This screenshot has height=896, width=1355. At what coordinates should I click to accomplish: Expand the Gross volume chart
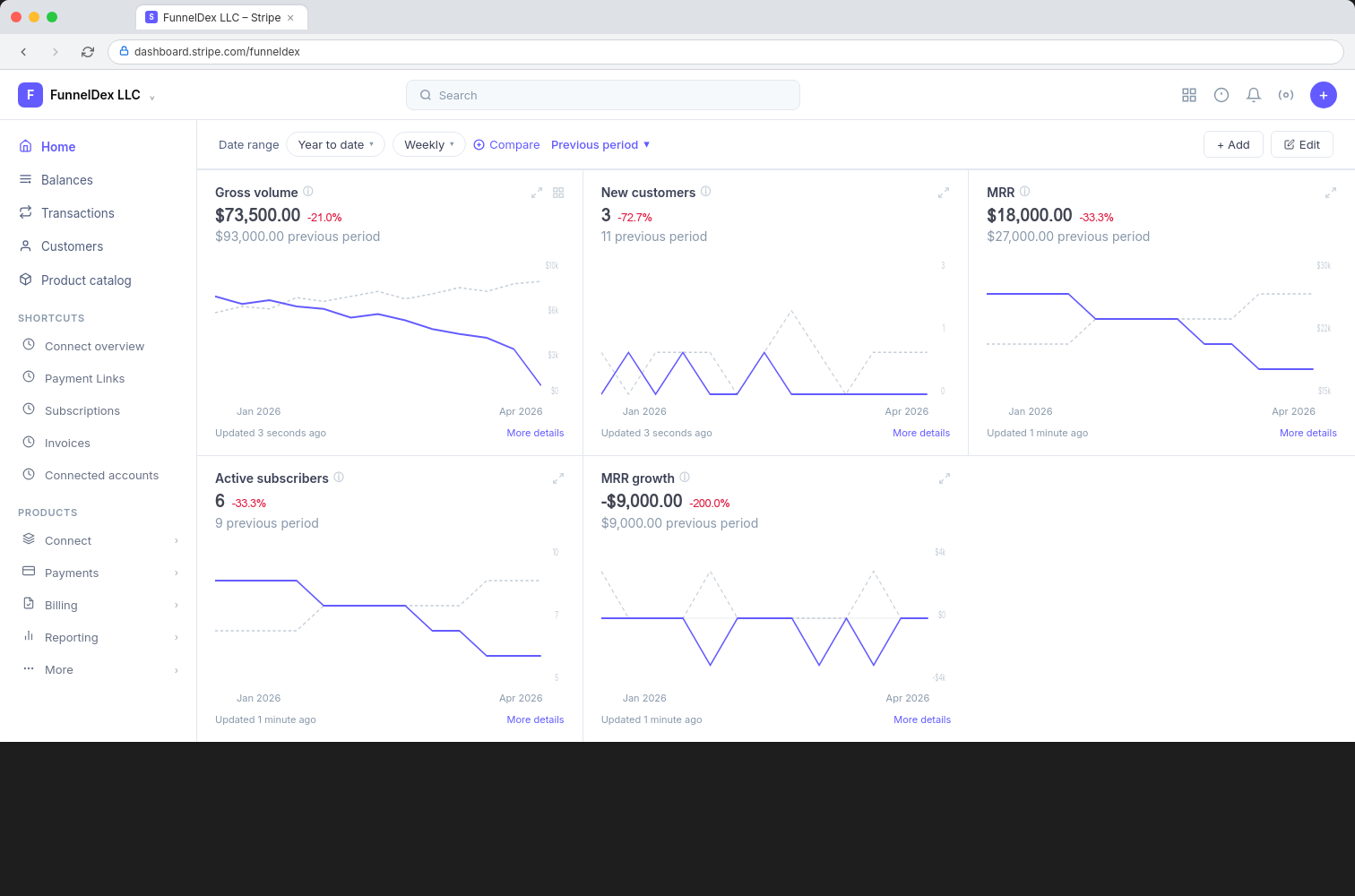537,193
